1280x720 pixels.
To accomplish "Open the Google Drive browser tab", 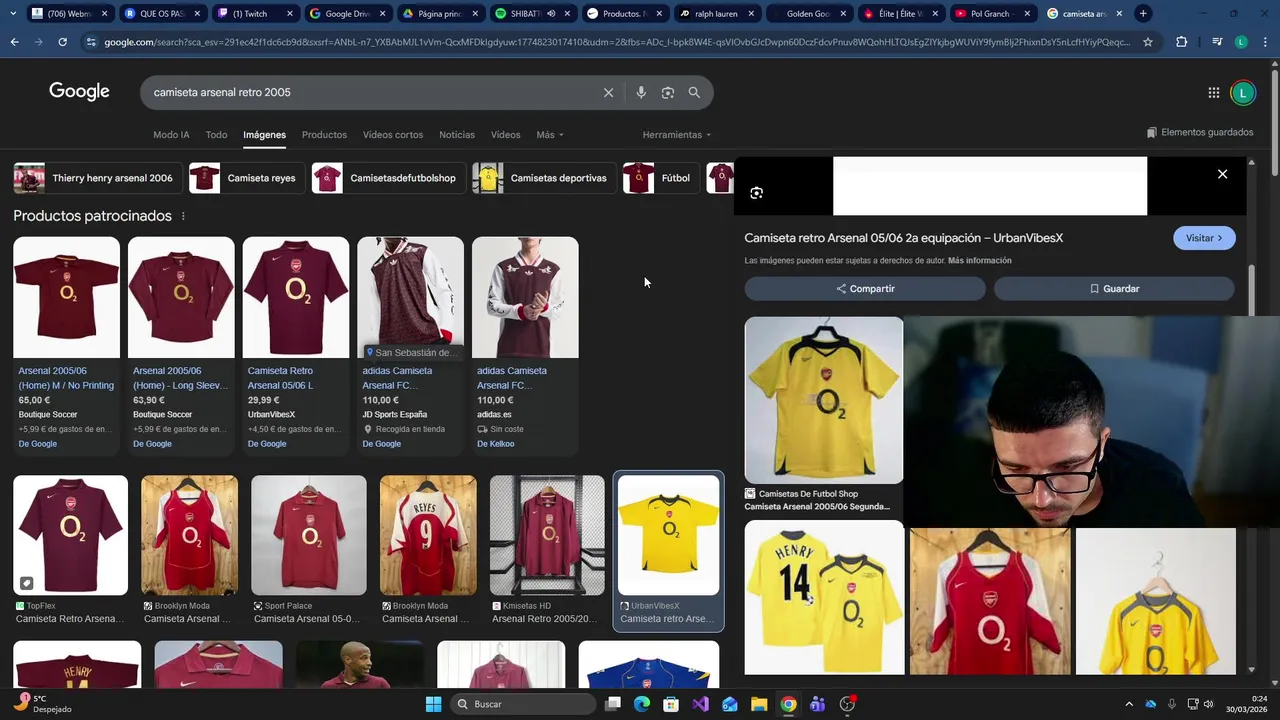I will 347,14.
